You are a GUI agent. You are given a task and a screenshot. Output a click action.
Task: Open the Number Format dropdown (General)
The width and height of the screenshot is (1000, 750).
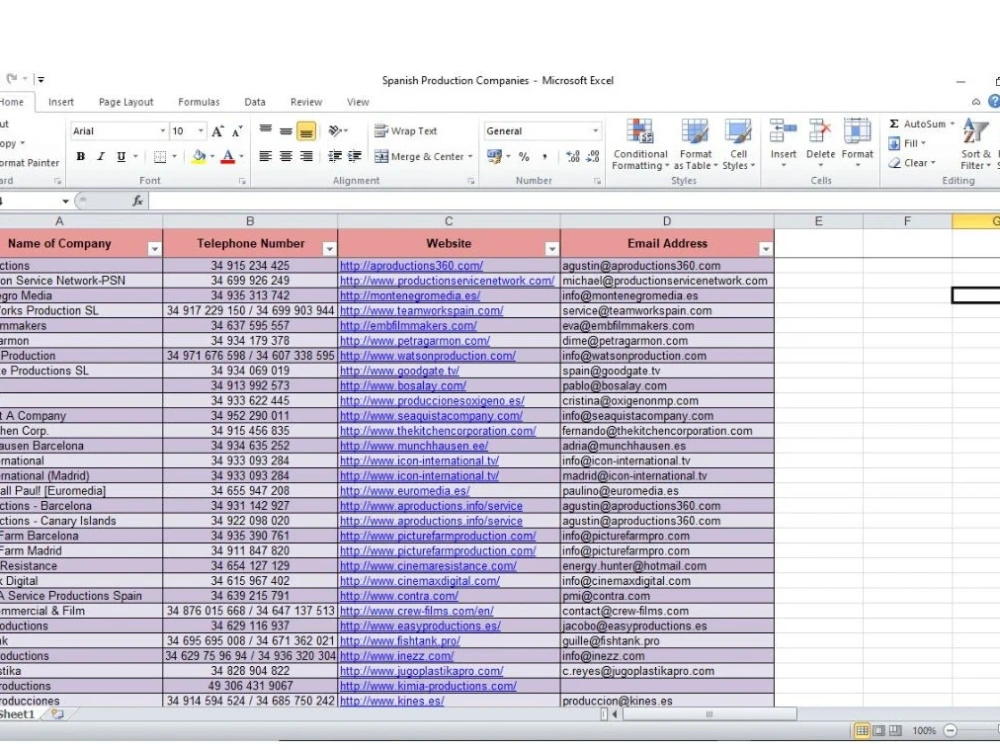click(595, 131)
